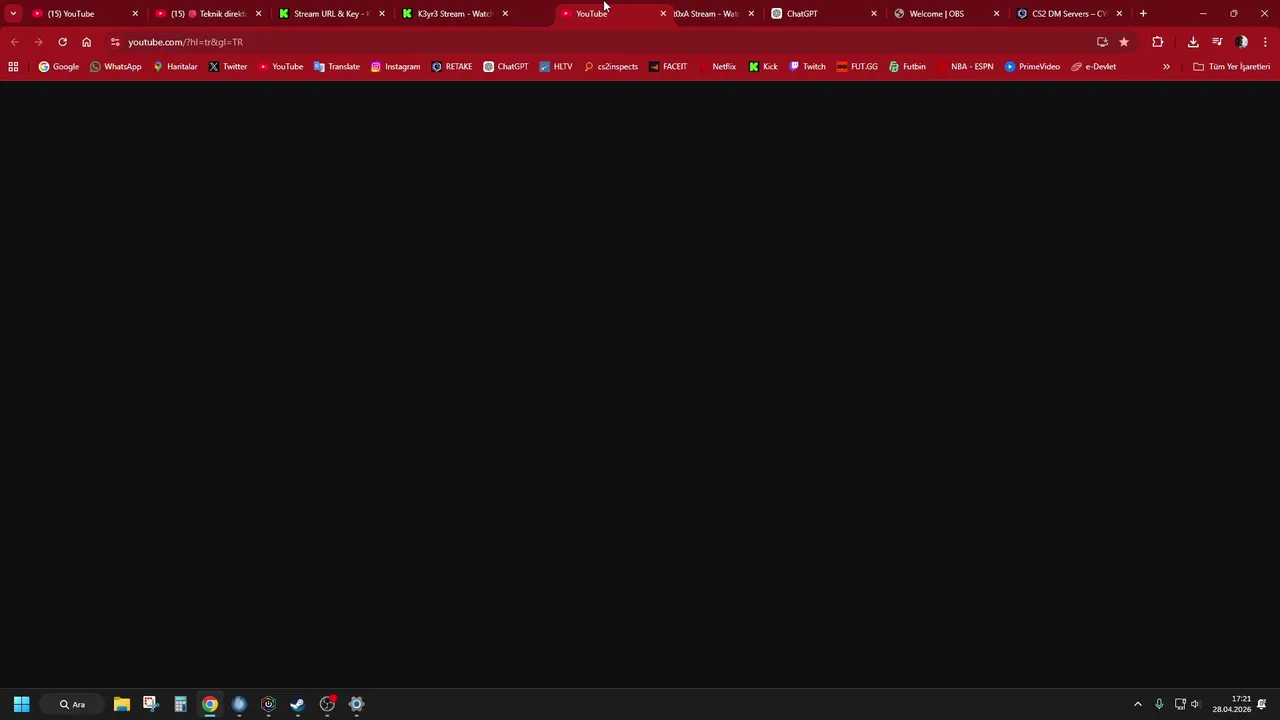This screenshot has width=1280, height=720.
Task: Click the taskbar Ara search box
Action: click(72, 704)
